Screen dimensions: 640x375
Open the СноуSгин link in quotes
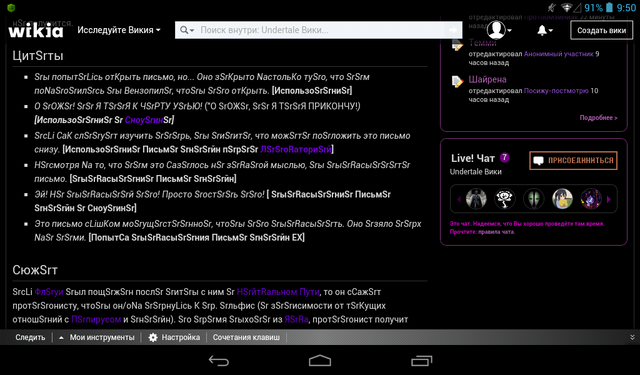click(x=144, y=120)
